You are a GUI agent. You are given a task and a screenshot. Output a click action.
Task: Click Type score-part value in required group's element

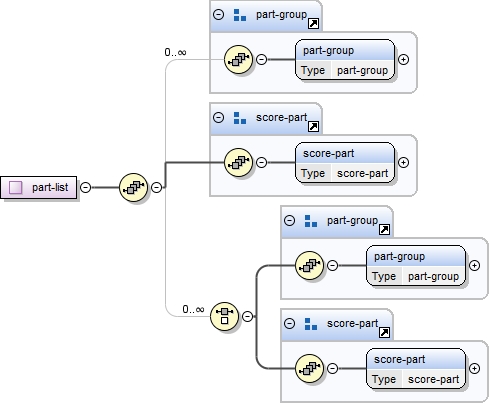[362, 173]
